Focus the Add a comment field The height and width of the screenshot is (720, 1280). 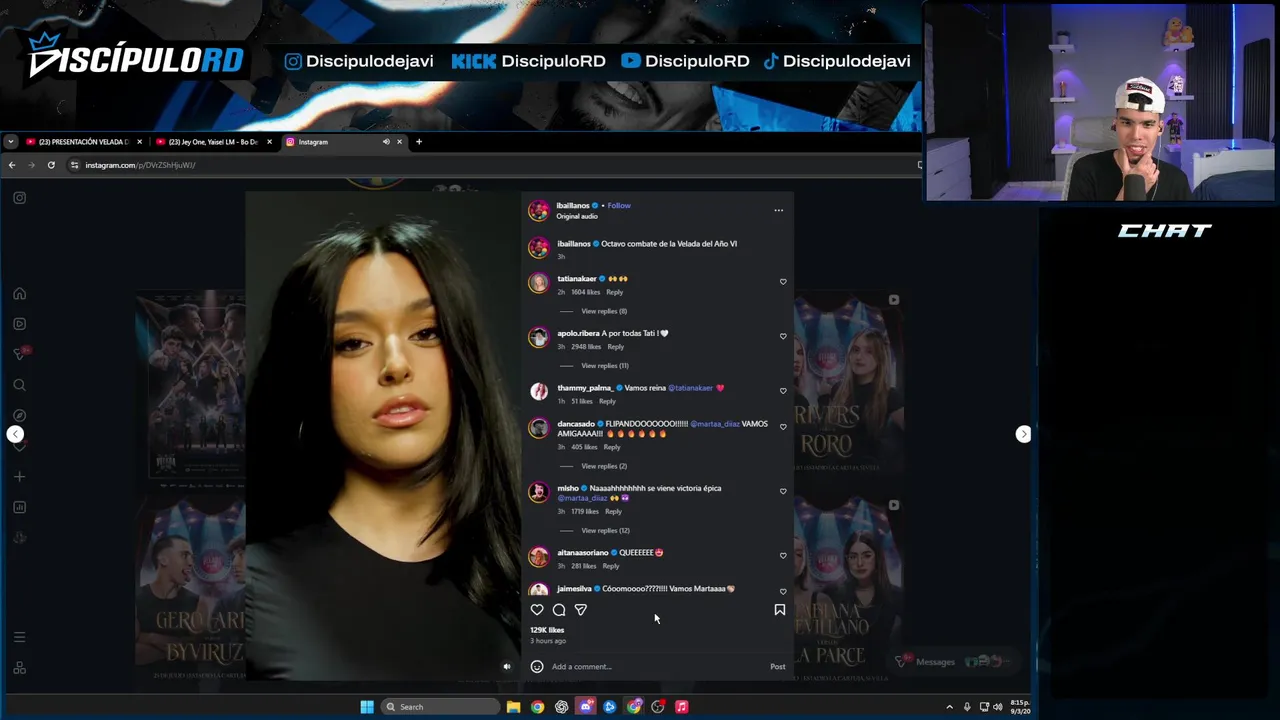point(655,667)
